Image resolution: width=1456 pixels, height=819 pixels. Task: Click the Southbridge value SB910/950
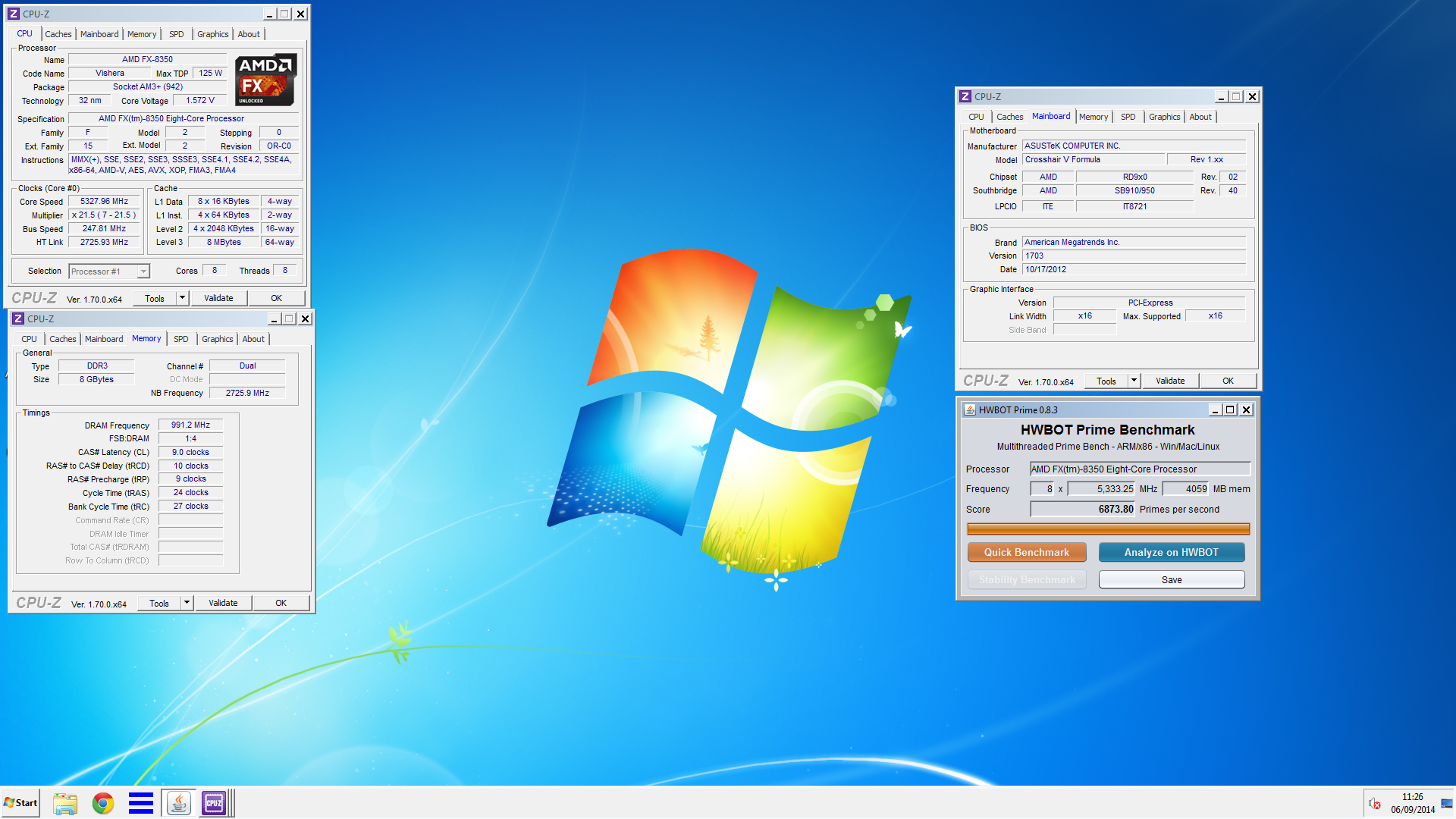pyautogui.click(x=1134, y=190)
